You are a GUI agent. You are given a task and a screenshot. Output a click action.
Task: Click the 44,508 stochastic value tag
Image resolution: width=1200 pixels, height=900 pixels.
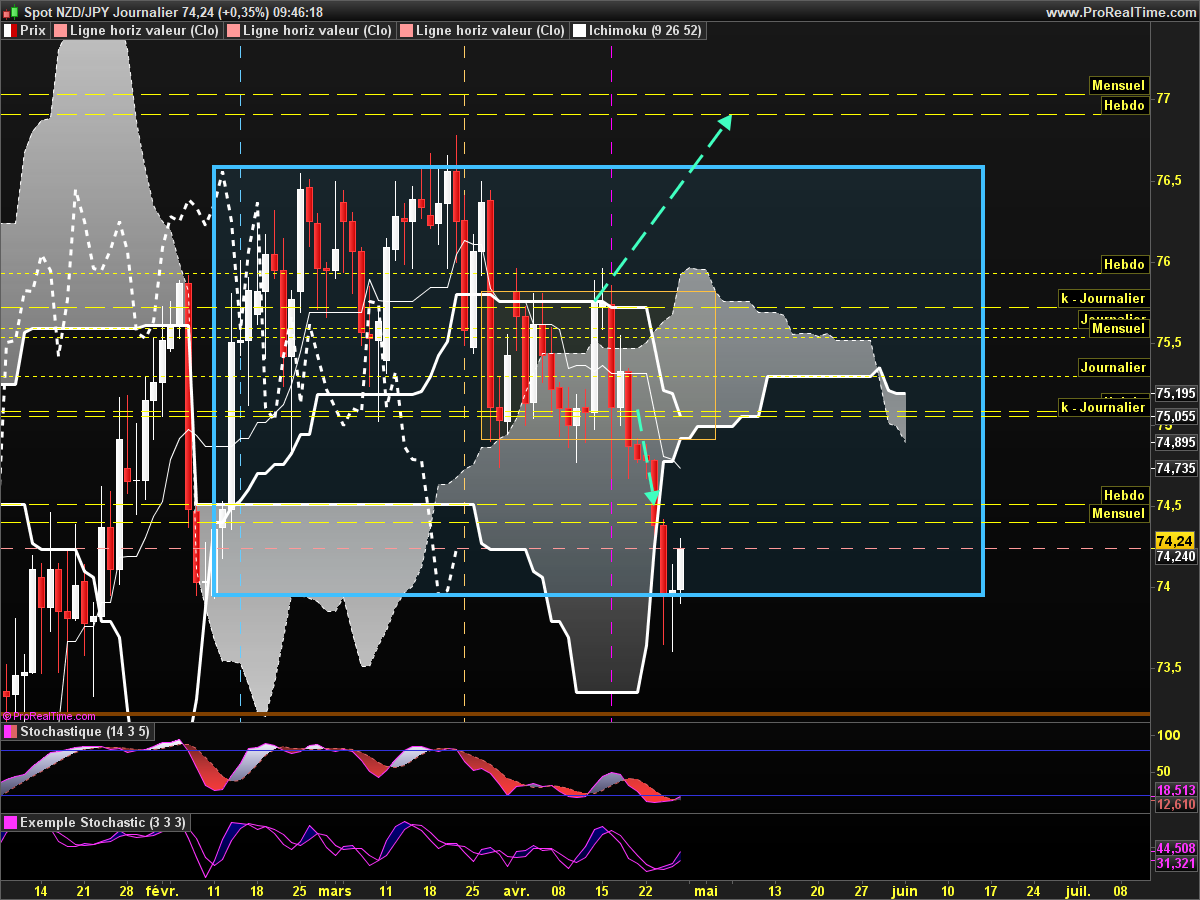1176,848
